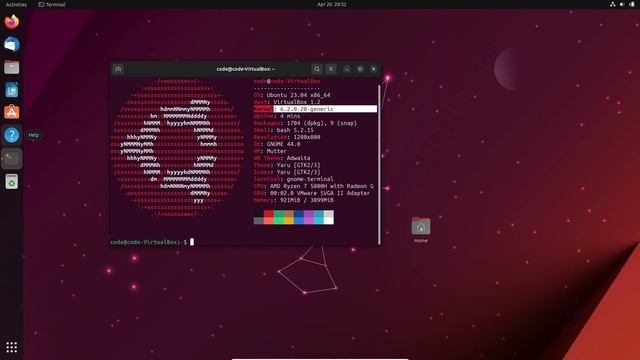Open Firefox from the dock
Screen dimensions: 640x360
[x=11, y=22]
